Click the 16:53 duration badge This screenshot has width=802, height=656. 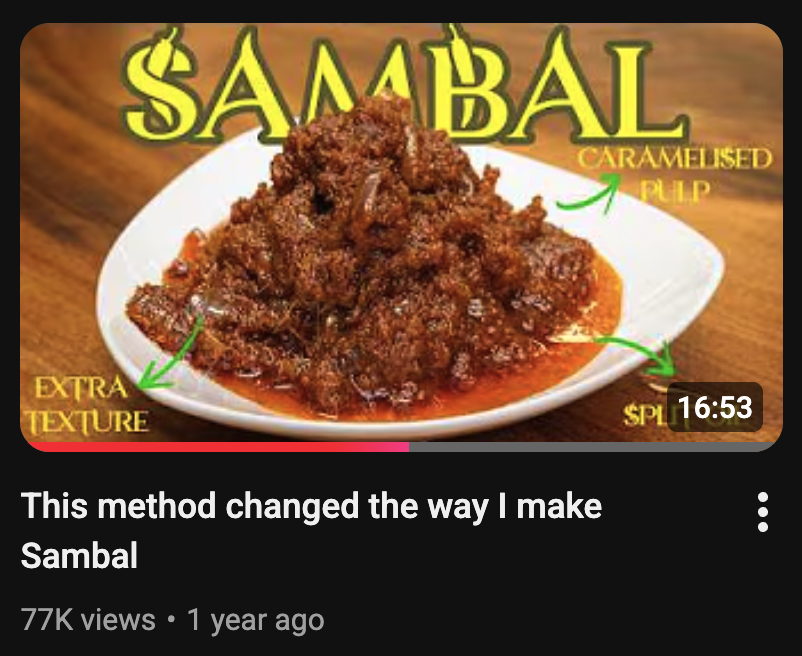pyautogui.click(x=715, y=407)
